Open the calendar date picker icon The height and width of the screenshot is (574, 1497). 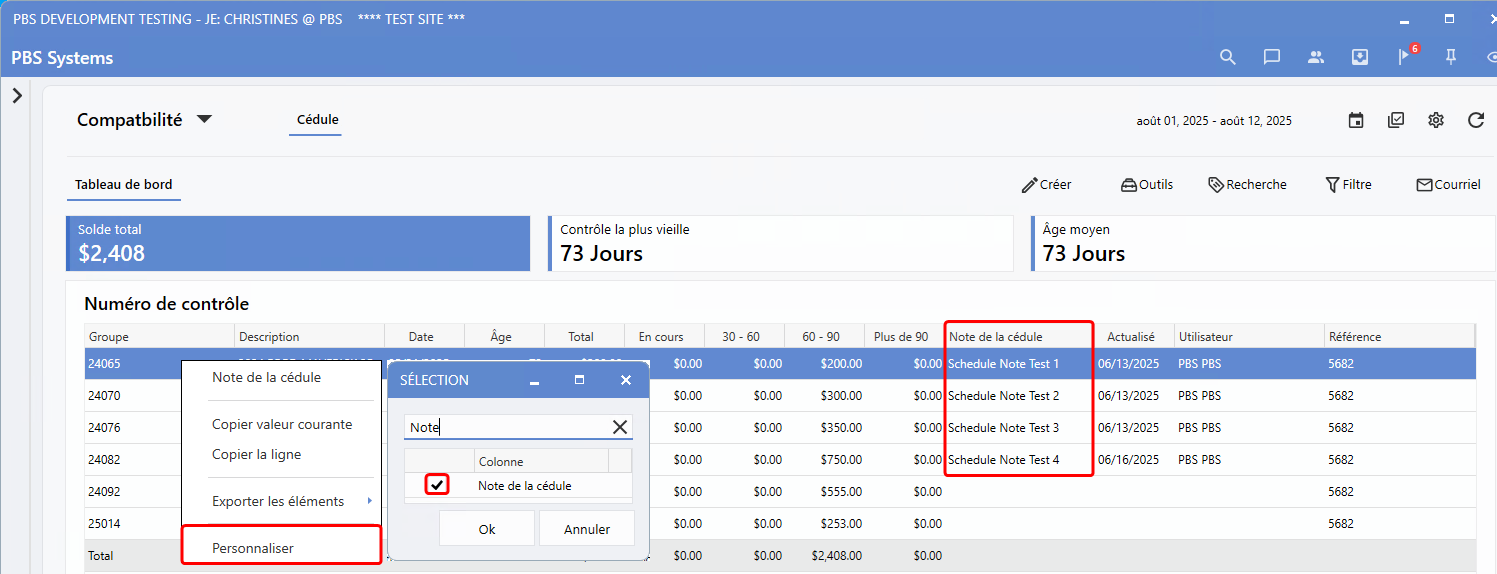coord(1356,120)
